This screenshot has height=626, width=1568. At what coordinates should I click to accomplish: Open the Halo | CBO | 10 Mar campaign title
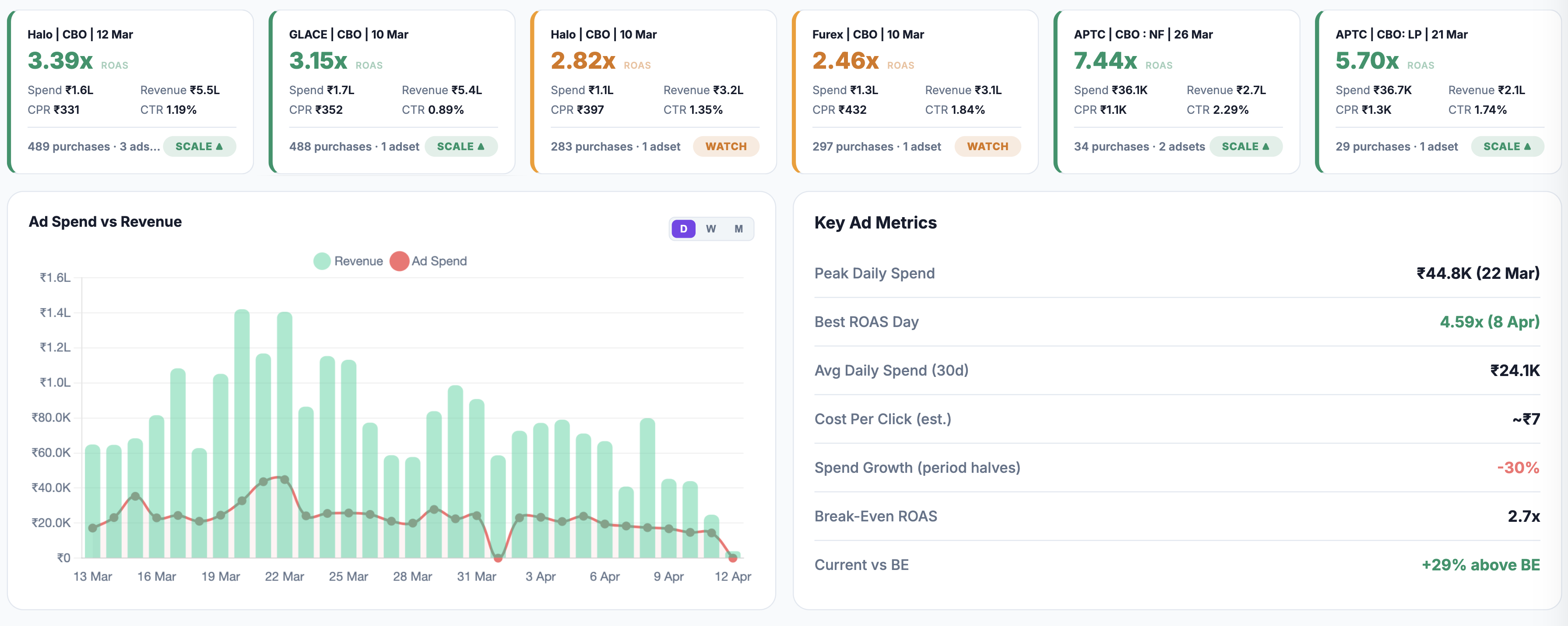tap(604, 35)
